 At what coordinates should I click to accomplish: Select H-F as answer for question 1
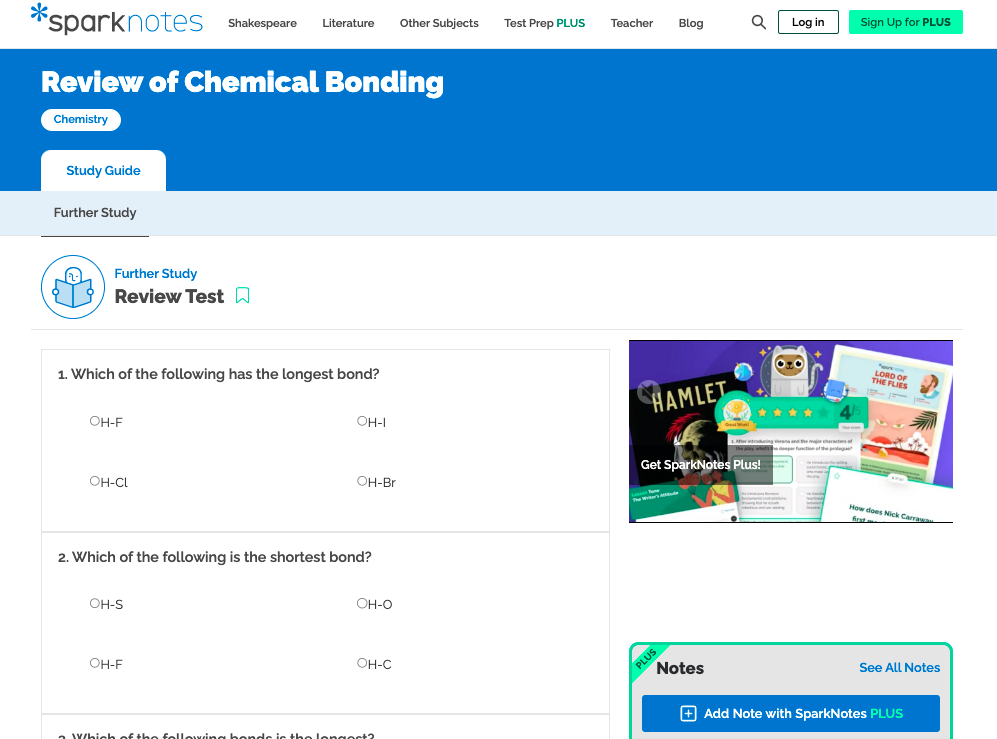(96, 421)
